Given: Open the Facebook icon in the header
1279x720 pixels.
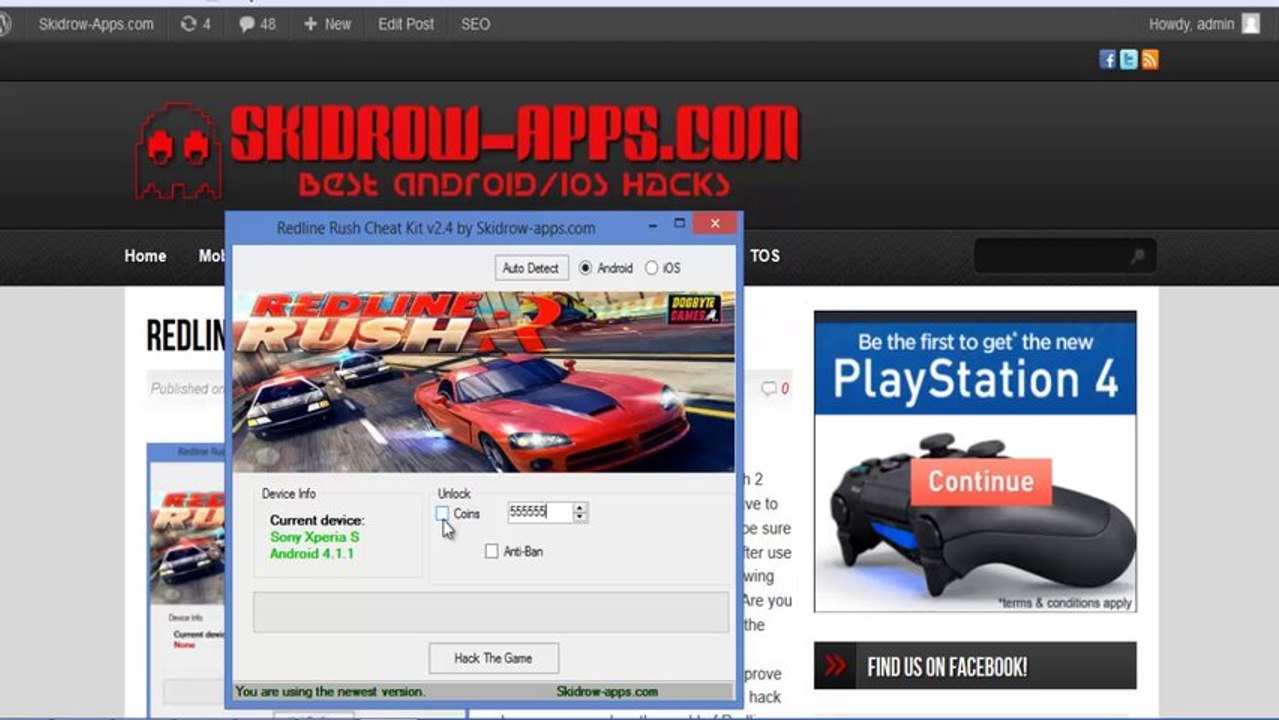Looking at the screenshot, I should click(1107, 60).
